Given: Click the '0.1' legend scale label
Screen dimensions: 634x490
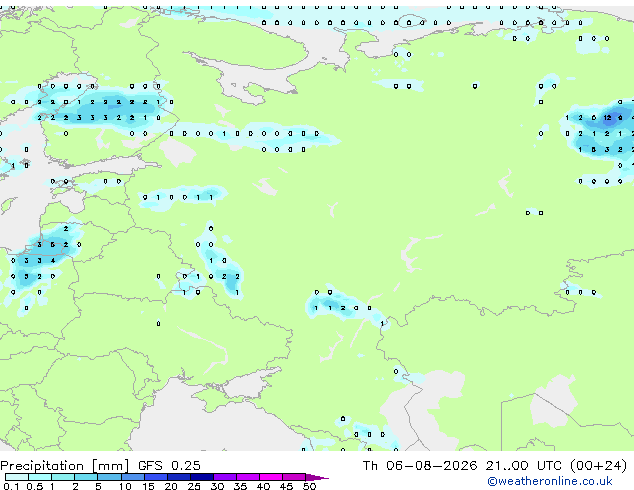Looking at the screenshot, I should click(11, 486).
